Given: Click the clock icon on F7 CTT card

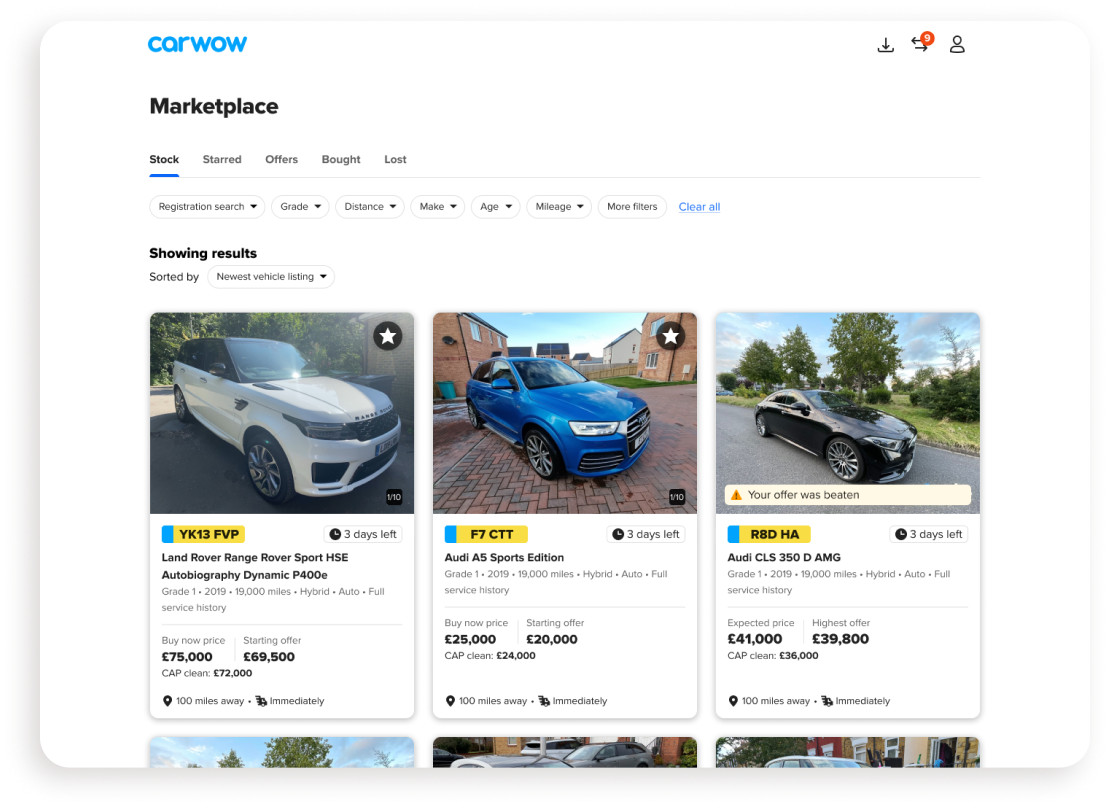Looking at the screenshot, I should pyautogui.click(x=618, y=535).
